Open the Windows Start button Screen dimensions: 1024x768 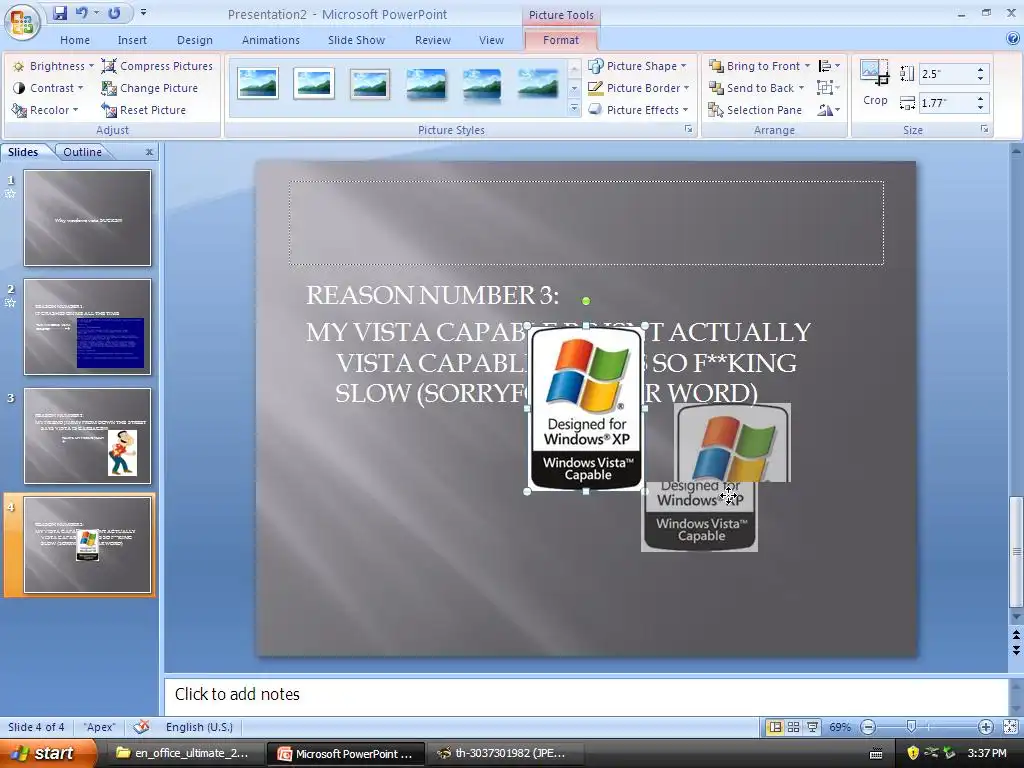coord(47,753)
